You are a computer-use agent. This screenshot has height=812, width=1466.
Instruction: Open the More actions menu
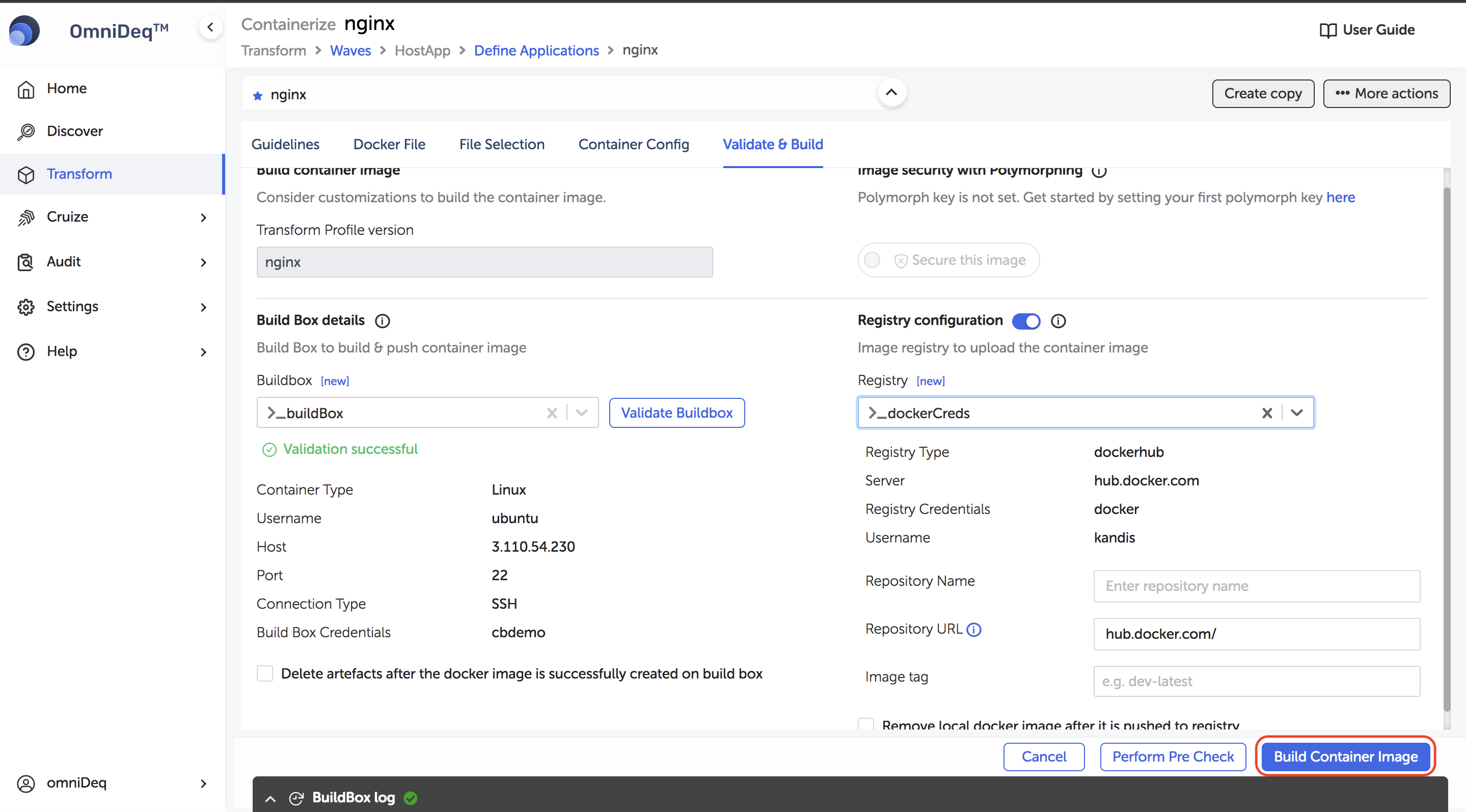tap(1387, 93)
